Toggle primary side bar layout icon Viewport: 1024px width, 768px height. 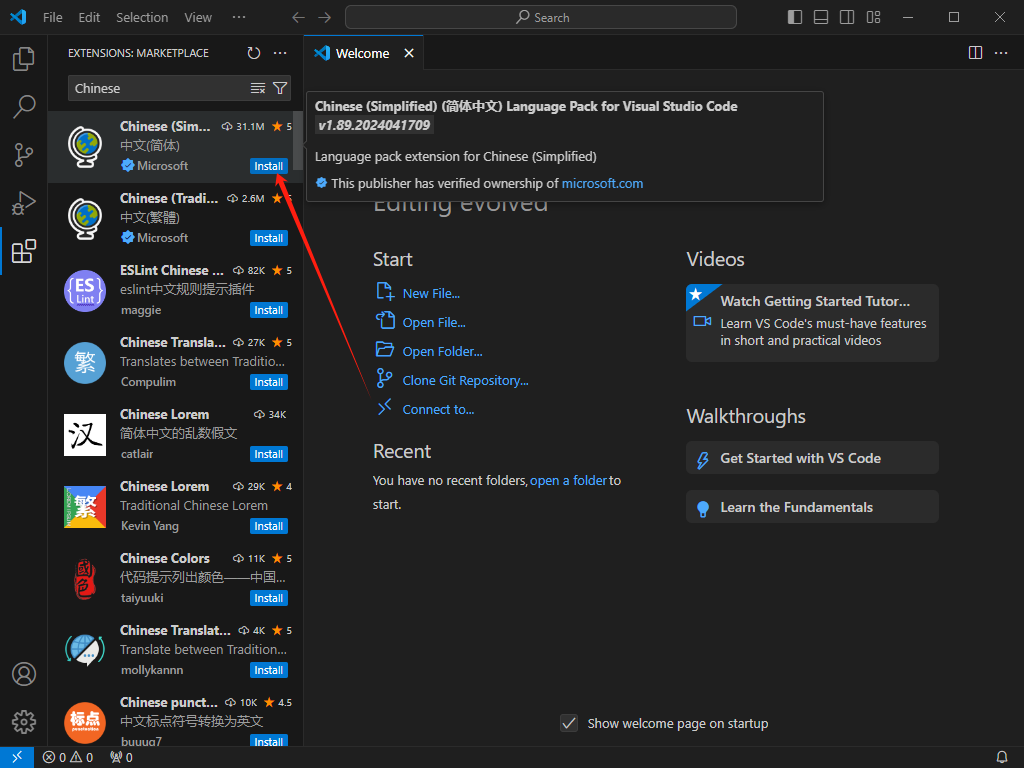pyautogui.click(x=795, y=18)
